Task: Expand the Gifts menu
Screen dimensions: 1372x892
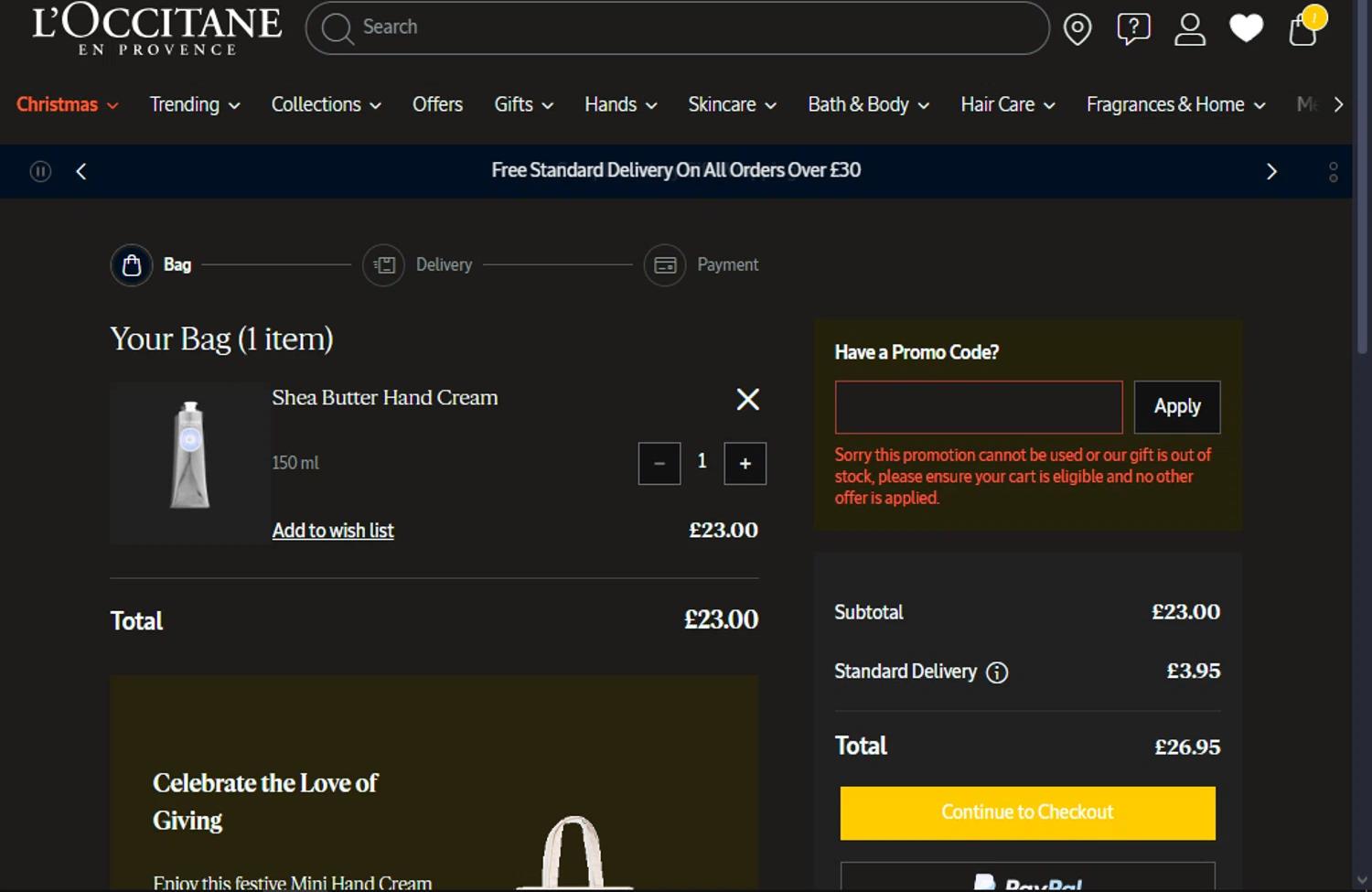Action: coord(523,104)
